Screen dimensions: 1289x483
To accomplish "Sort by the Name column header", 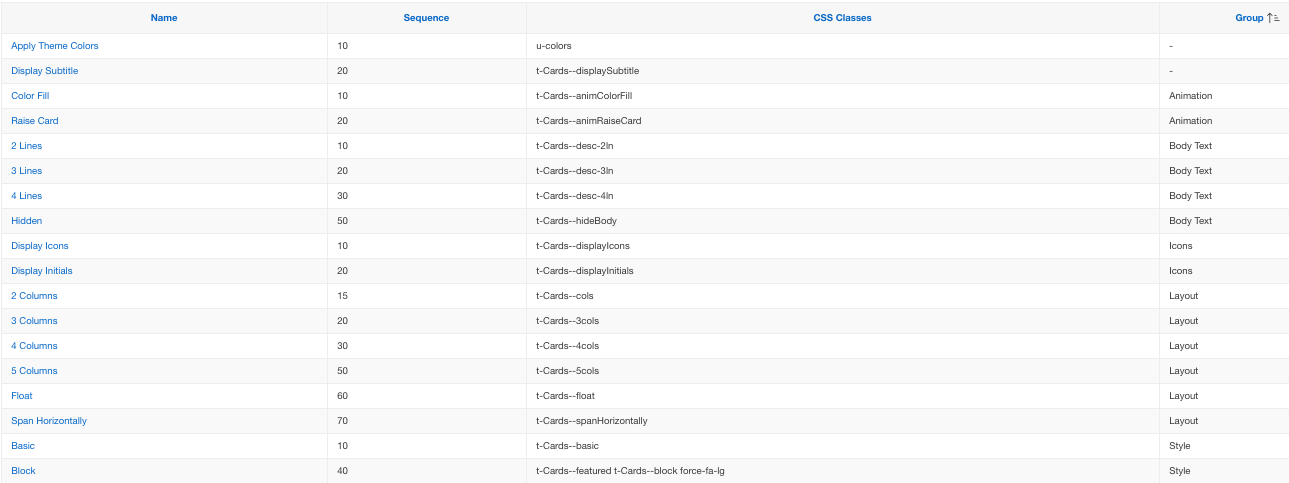I will [164, 18].
